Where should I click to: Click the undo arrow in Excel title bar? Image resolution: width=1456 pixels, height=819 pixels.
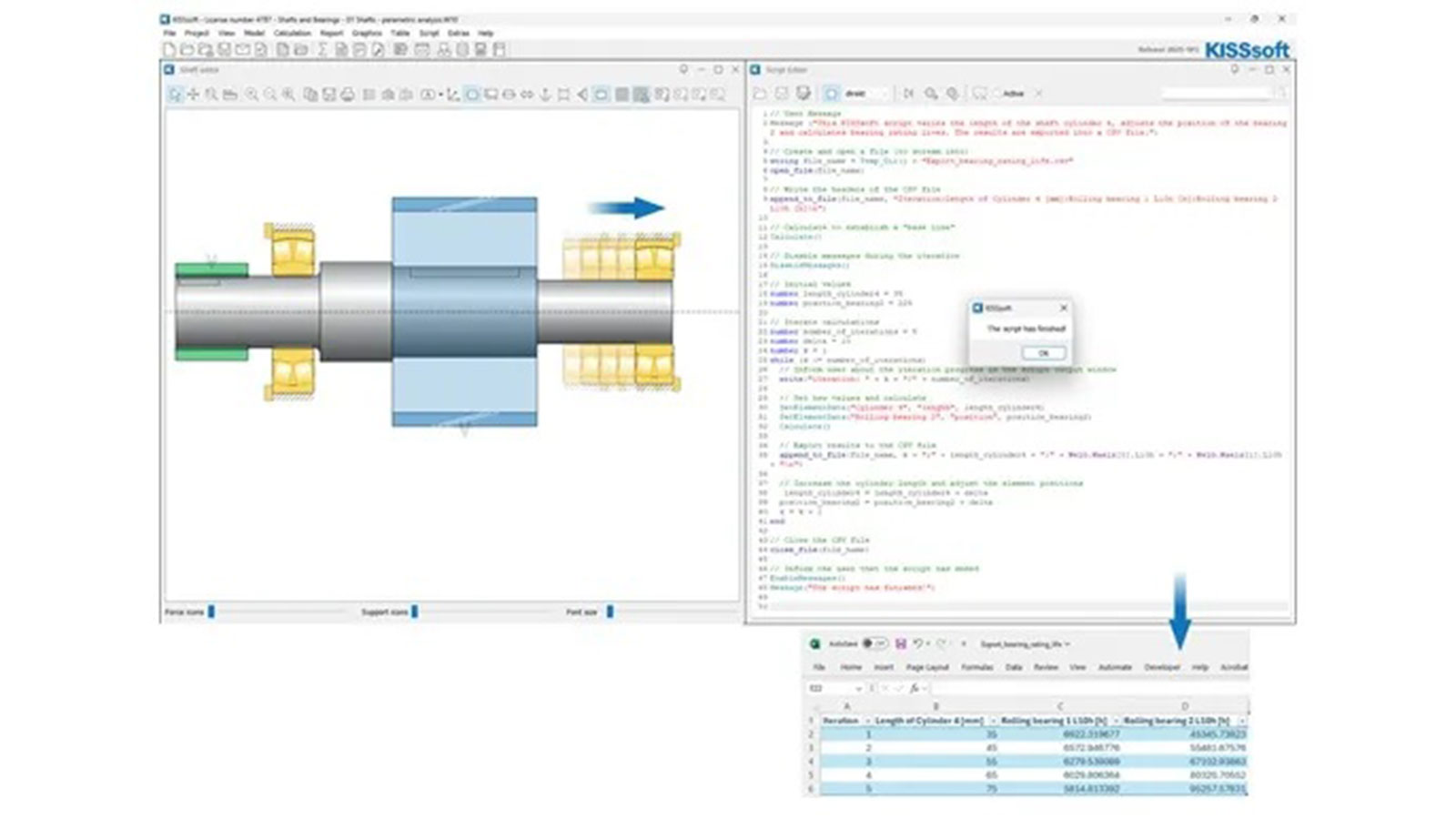[918, 643]
